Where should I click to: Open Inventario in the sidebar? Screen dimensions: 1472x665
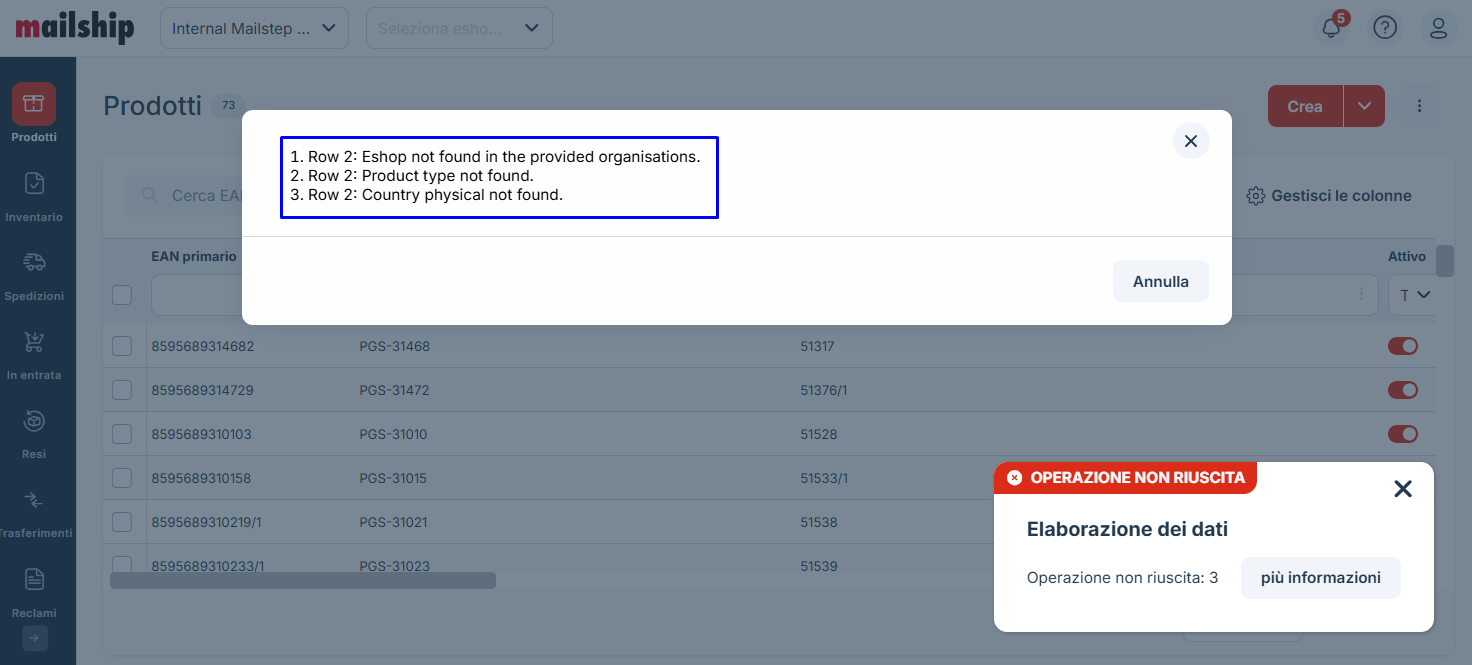coord(34,195)
